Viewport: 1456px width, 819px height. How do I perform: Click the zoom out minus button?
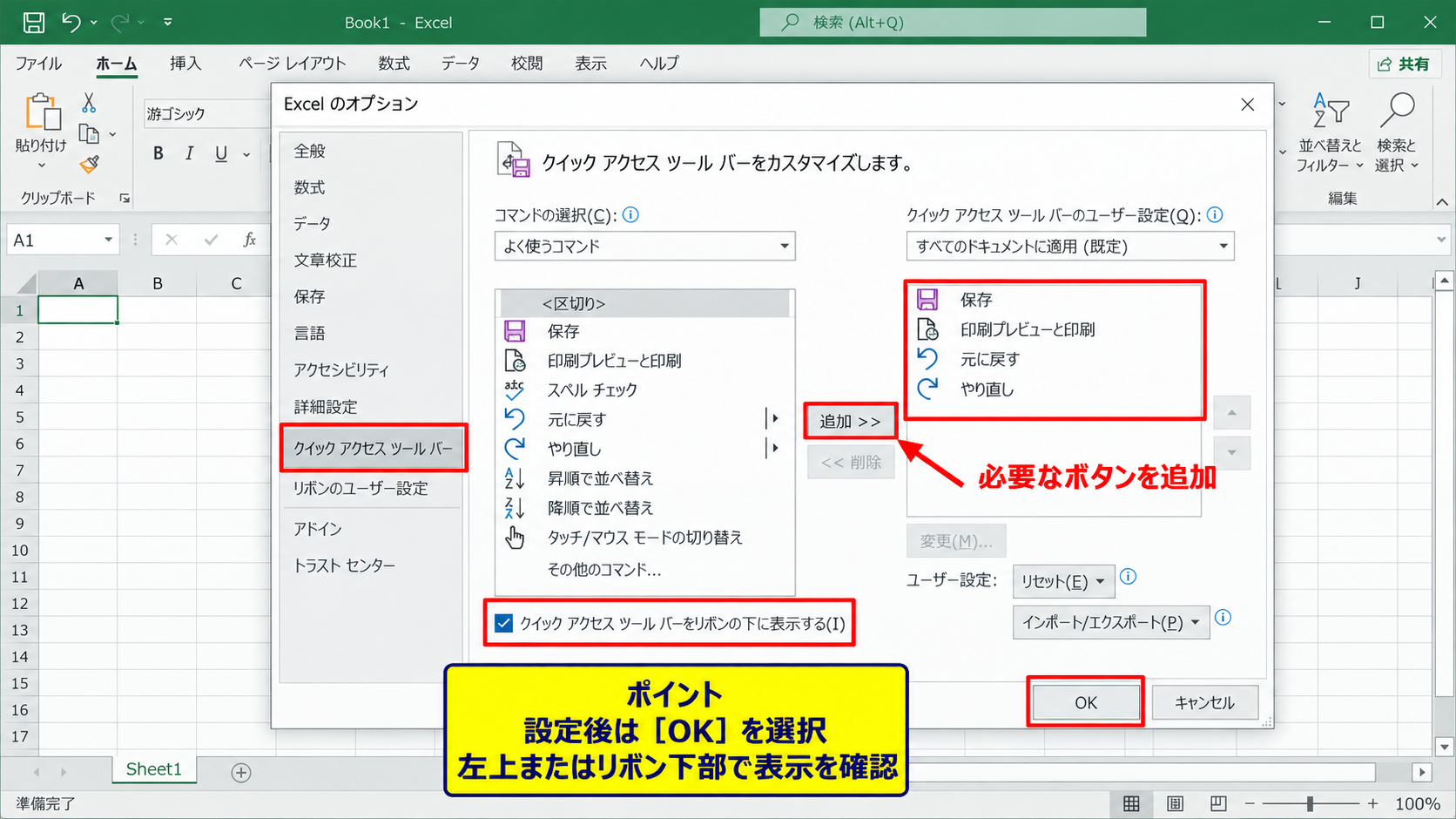(1250, 803)
